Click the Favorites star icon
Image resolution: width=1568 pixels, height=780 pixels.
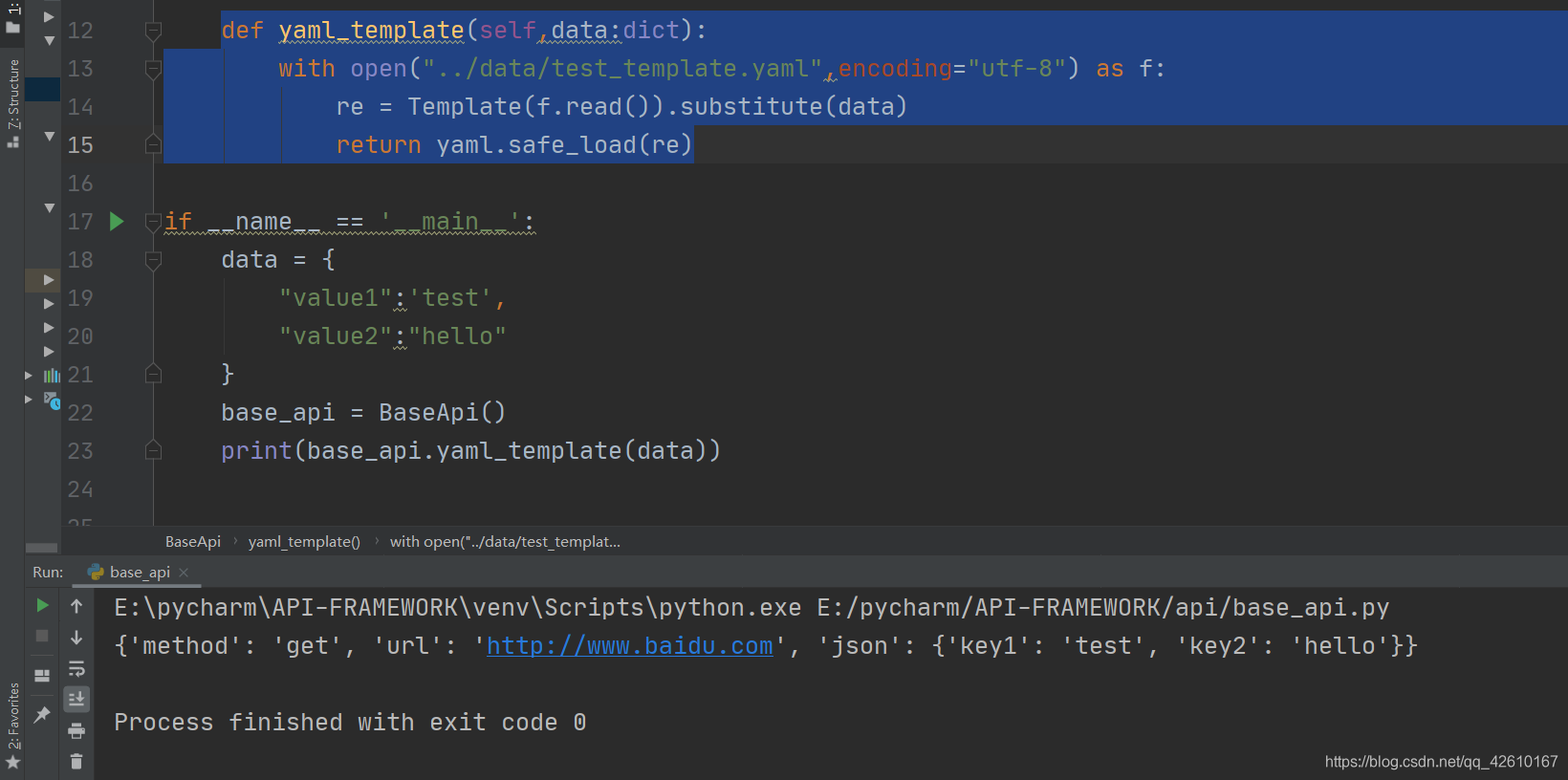(x=13, y=763)
